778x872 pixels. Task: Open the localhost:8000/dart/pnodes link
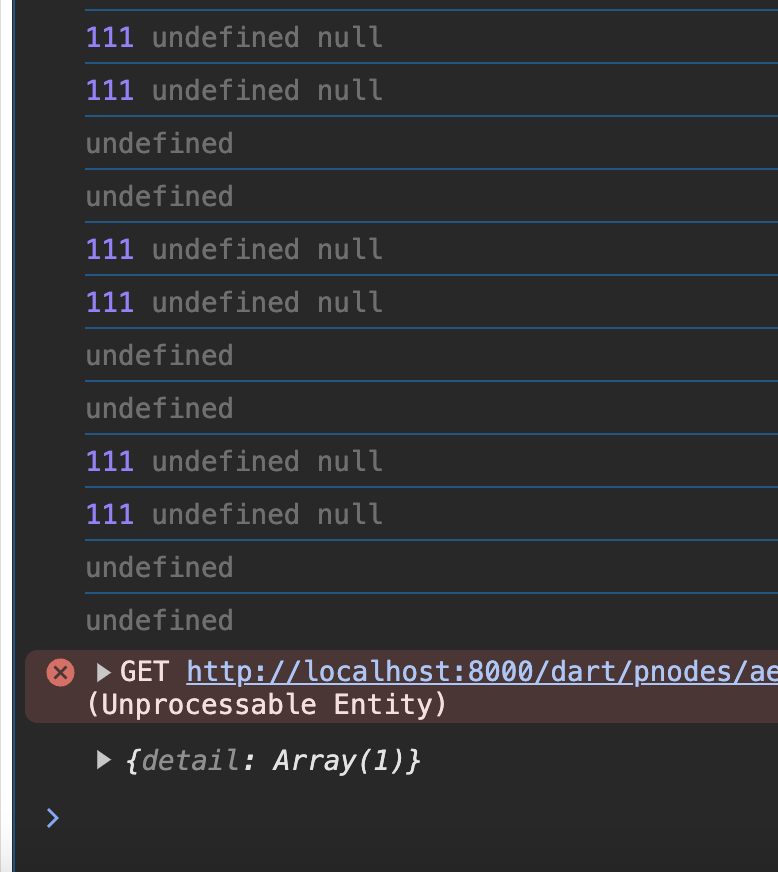pos(482,672)
